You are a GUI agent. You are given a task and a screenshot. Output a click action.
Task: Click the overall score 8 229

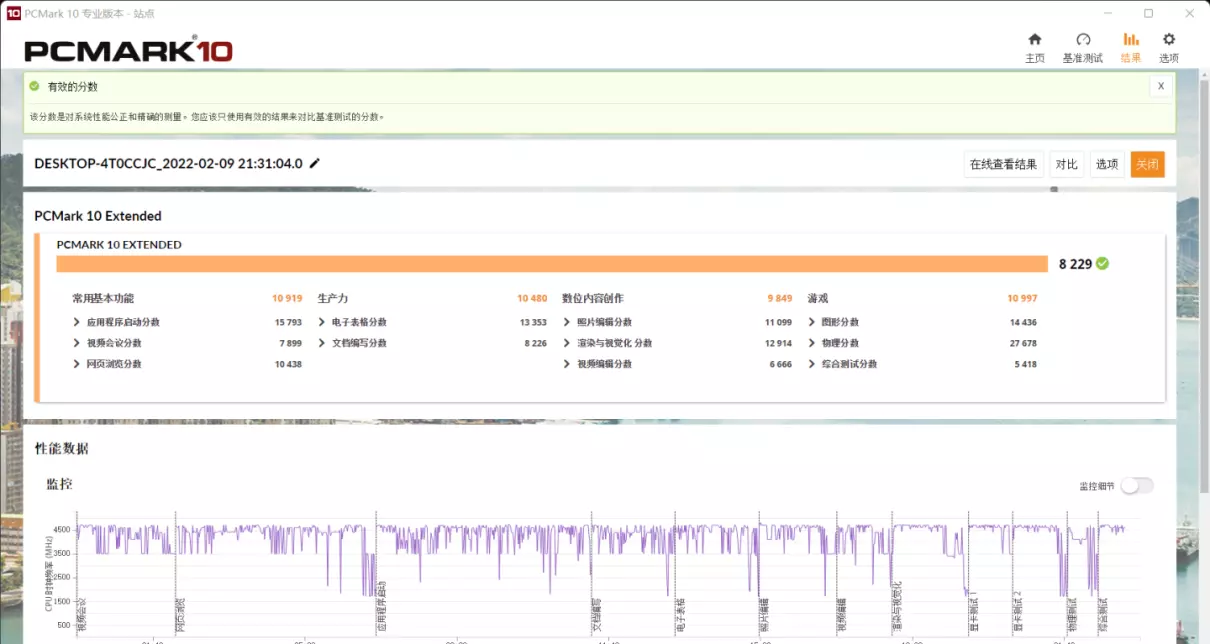[x=1075, y=264]
